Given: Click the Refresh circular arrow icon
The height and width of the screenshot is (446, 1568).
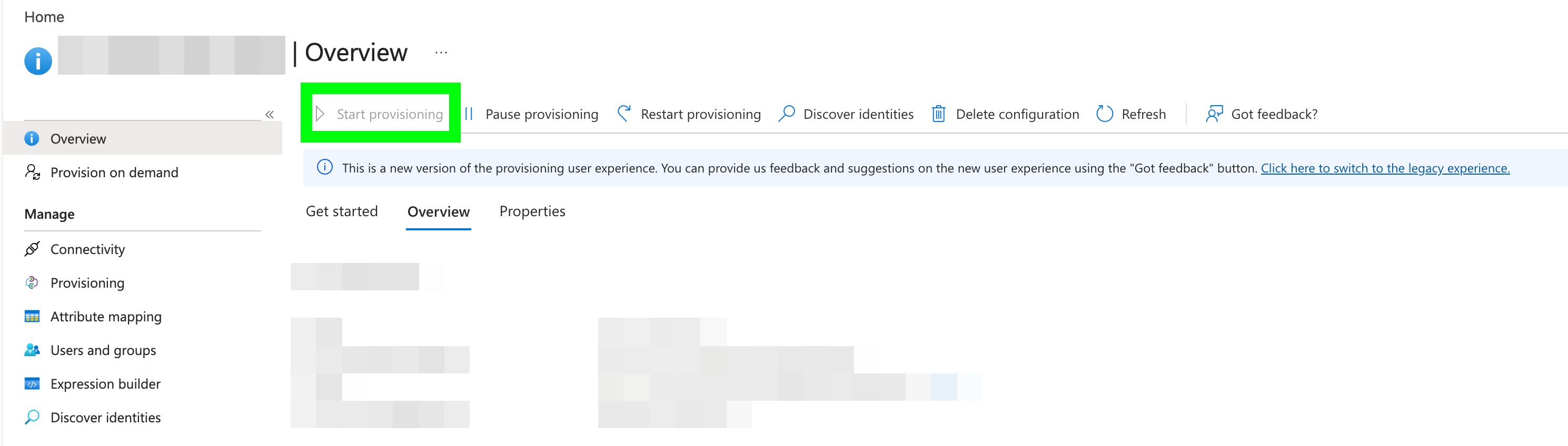Looking at the screenshot, I should [x=1104, y=114].
